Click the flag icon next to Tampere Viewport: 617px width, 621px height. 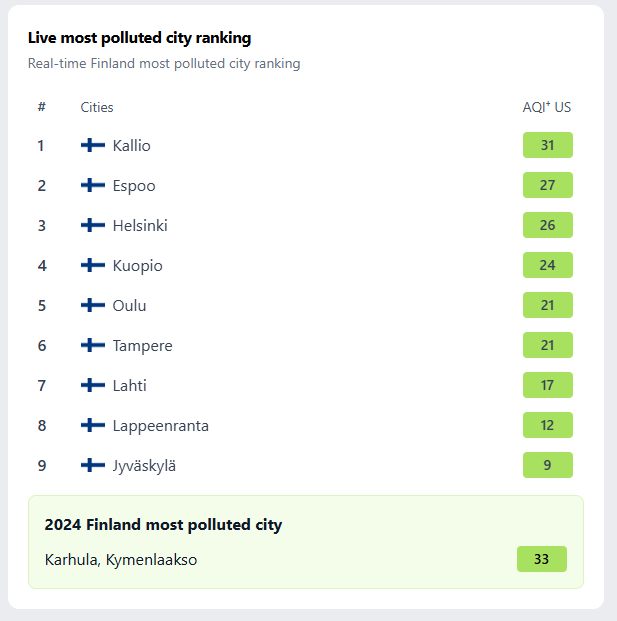point(93,346)
